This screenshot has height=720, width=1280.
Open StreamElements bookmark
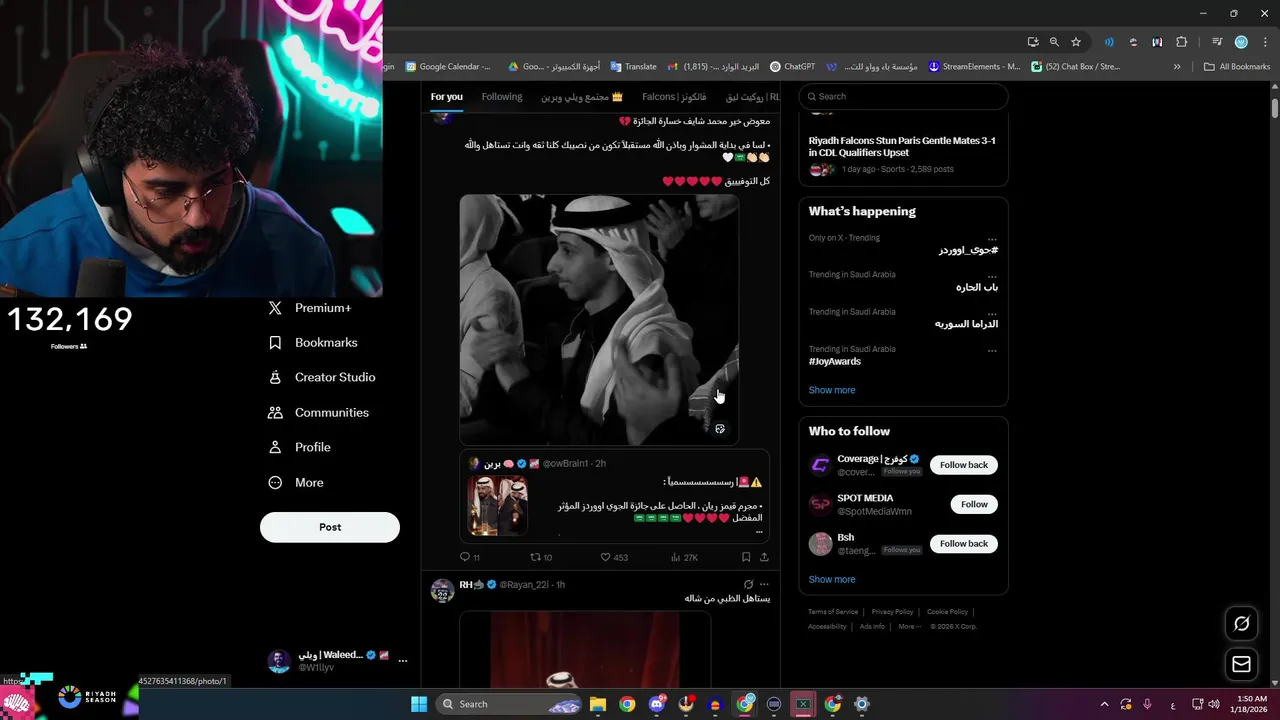[974, 67]
